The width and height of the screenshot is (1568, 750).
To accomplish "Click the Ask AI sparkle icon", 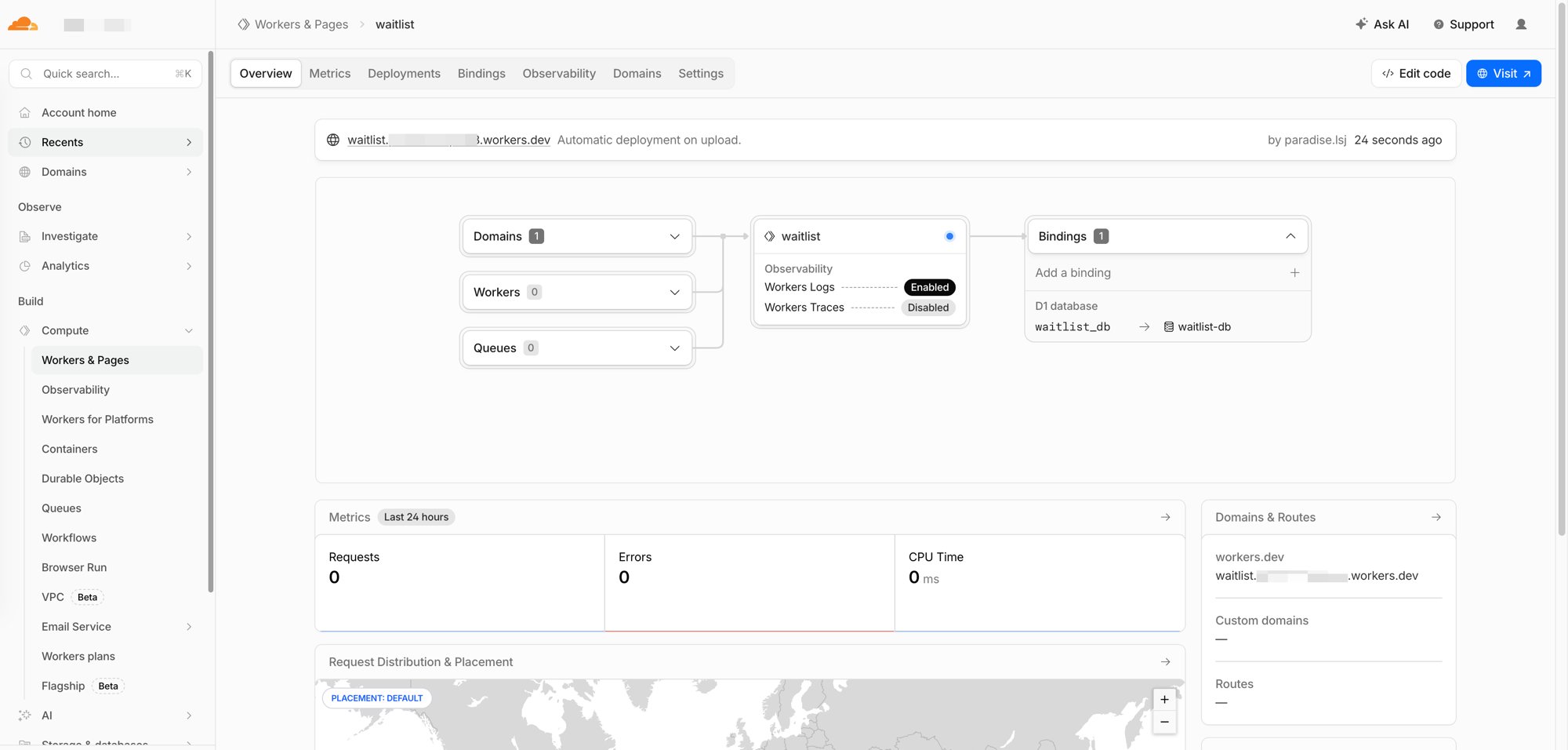I will coord(1362,24).
